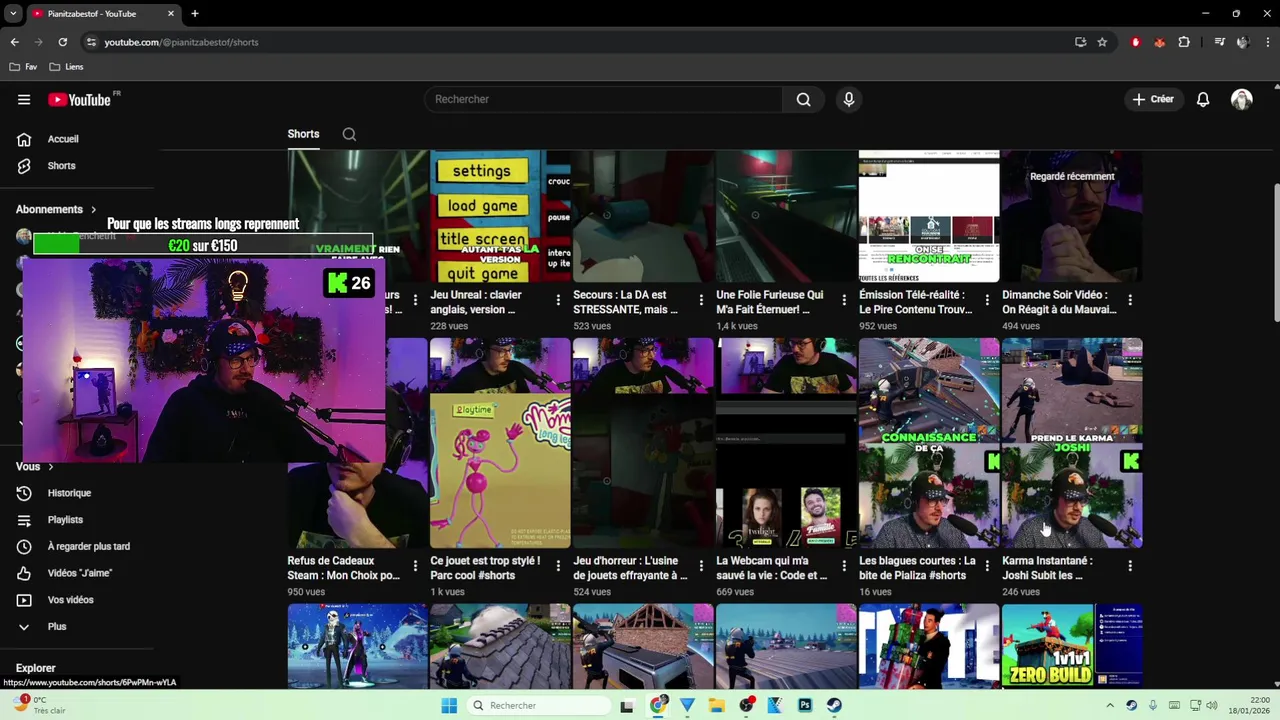Open Photoshop from the taskbar
This screenshot has width=1280, height=720.
click(x=805, y=705)
